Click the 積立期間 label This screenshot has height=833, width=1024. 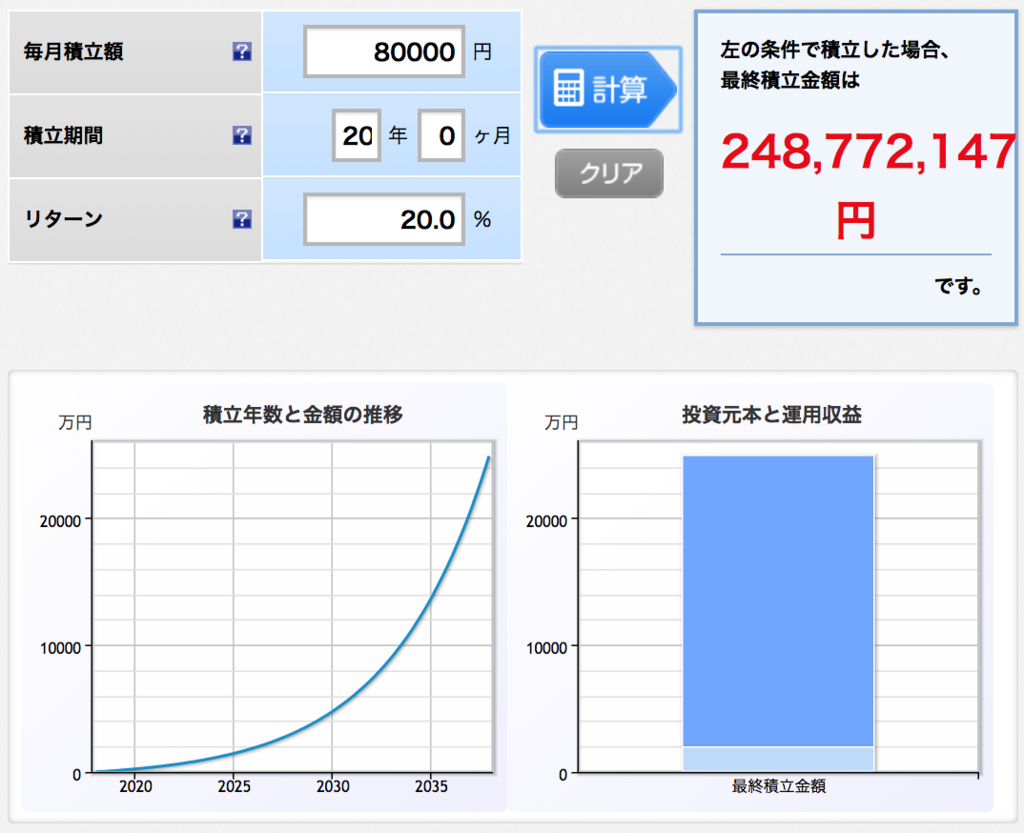63,135
